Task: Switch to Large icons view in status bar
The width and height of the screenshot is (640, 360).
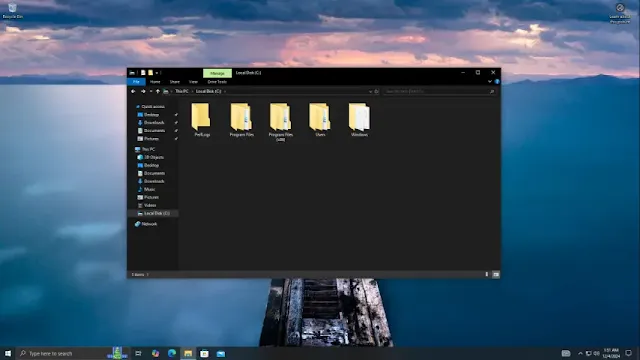Action: [496, 274]
